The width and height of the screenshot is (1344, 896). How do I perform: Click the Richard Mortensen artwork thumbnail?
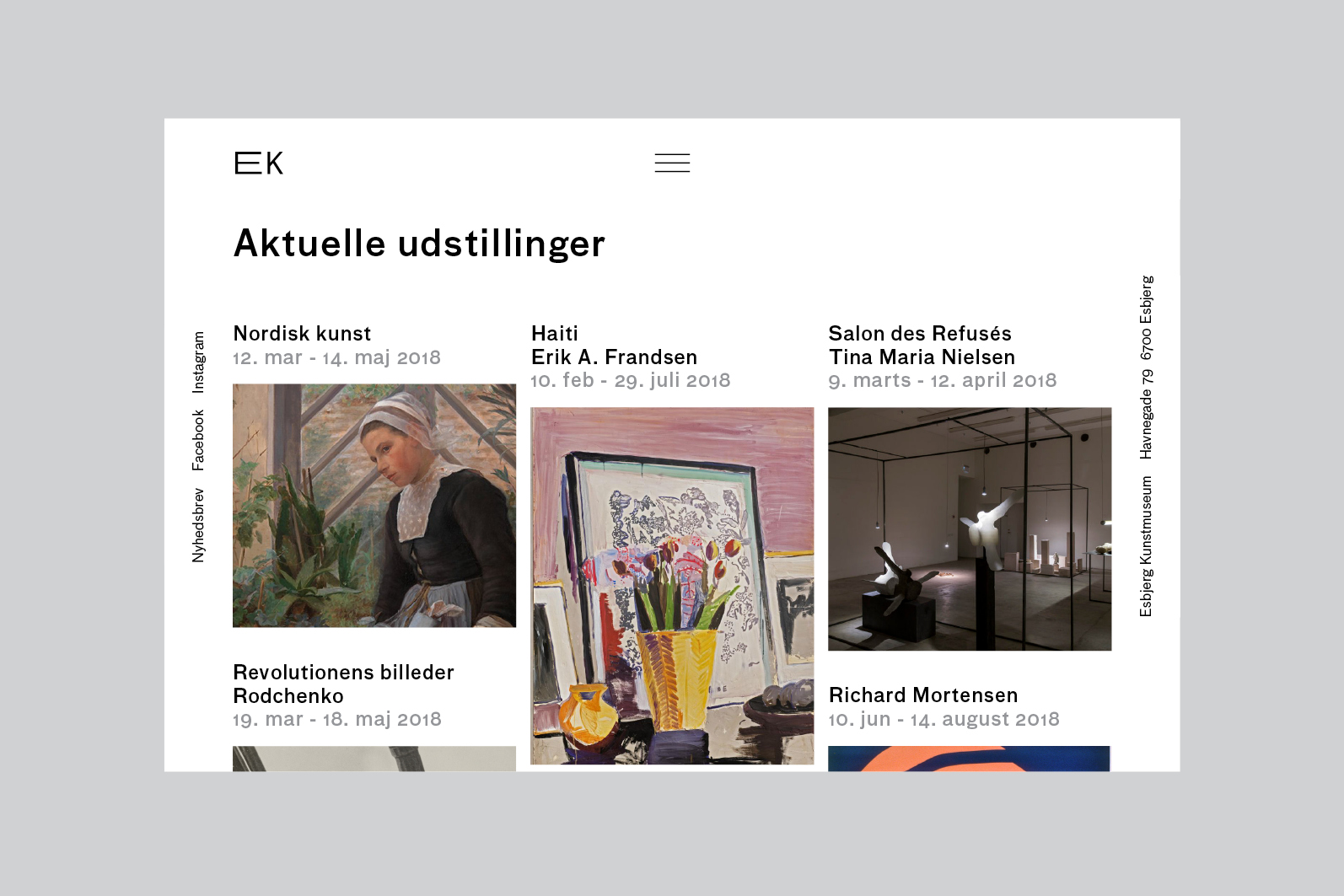[969, 759]
